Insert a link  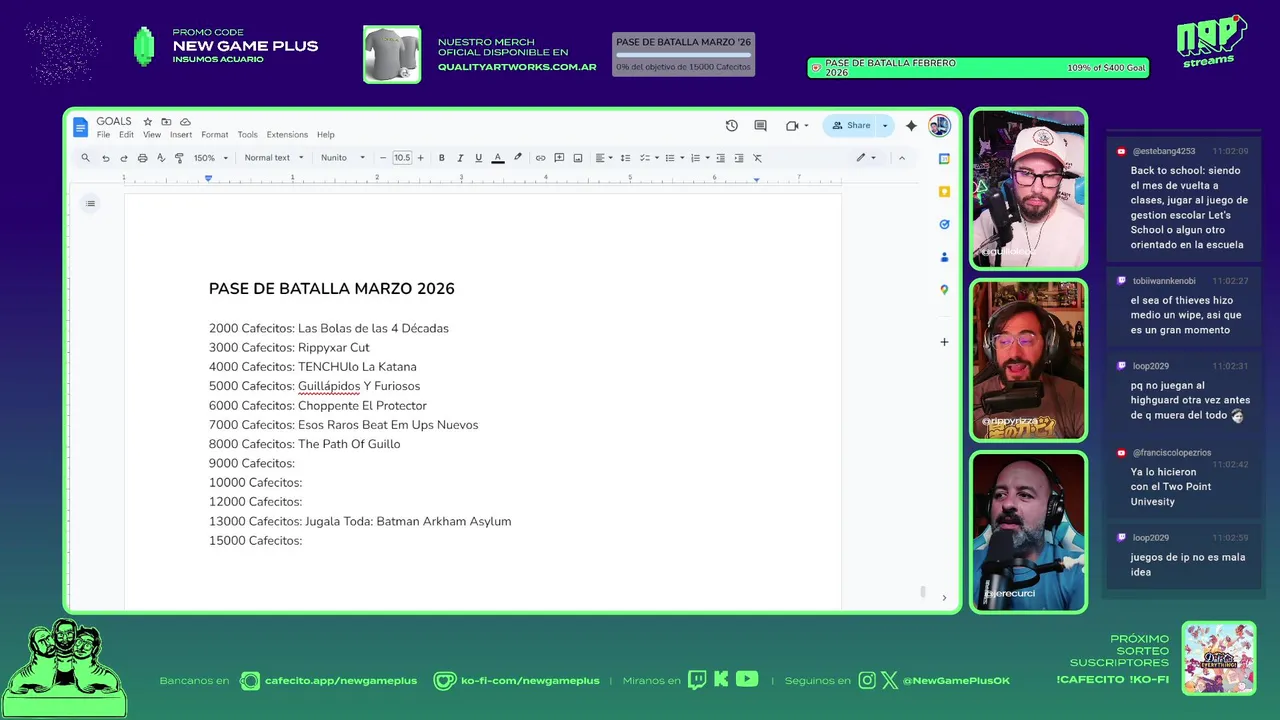(540, 158)
